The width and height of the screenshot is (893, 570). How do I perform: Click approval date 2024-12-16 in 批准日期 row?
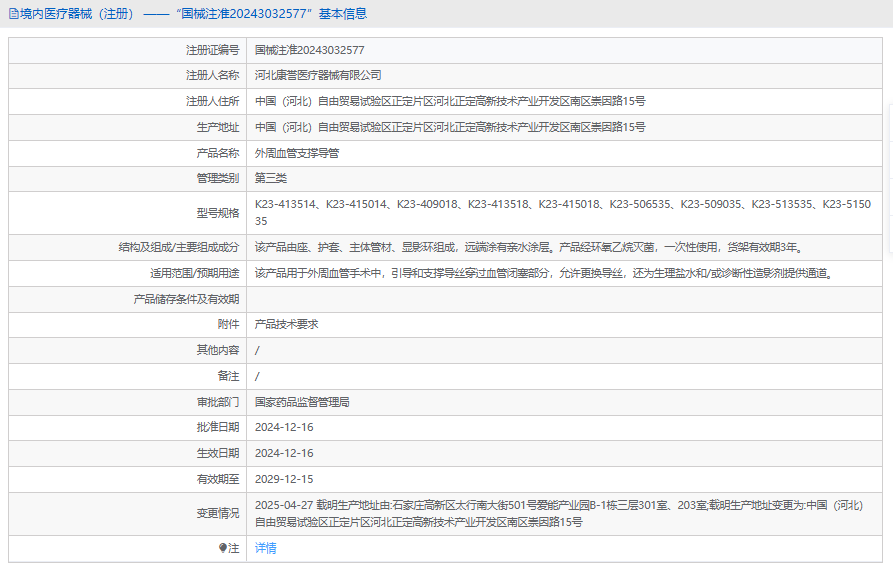click(x=284, y=427)
